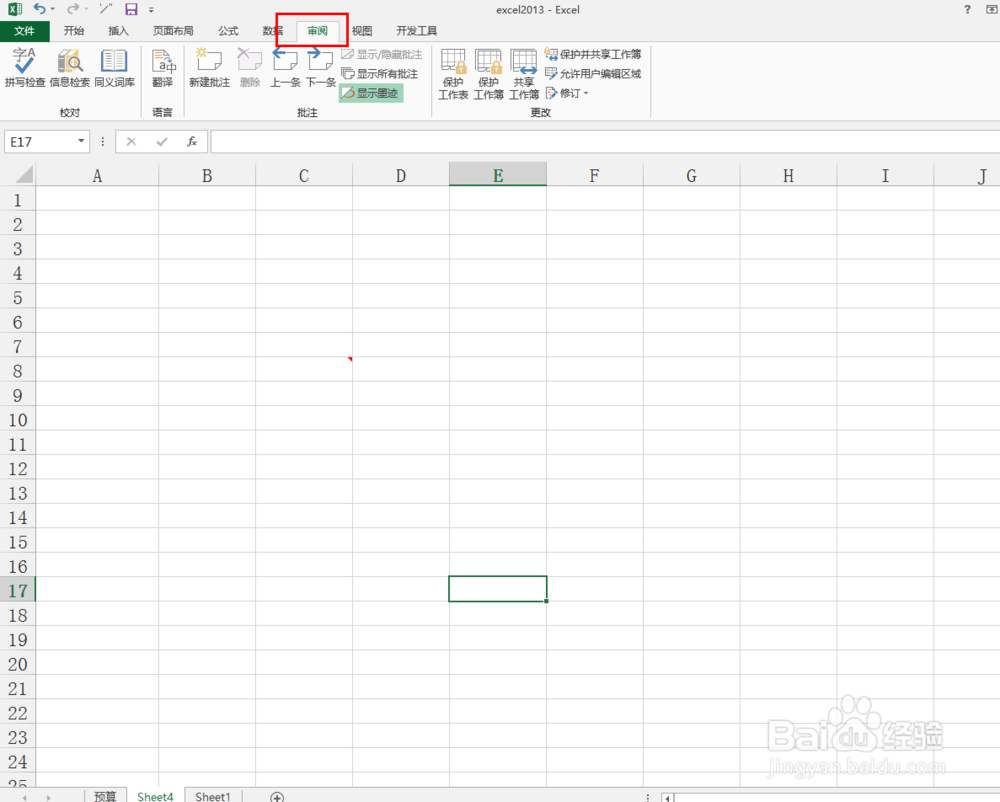Click the Ribbon Display Options icon
1000x802 pixels.
[992, 10]
